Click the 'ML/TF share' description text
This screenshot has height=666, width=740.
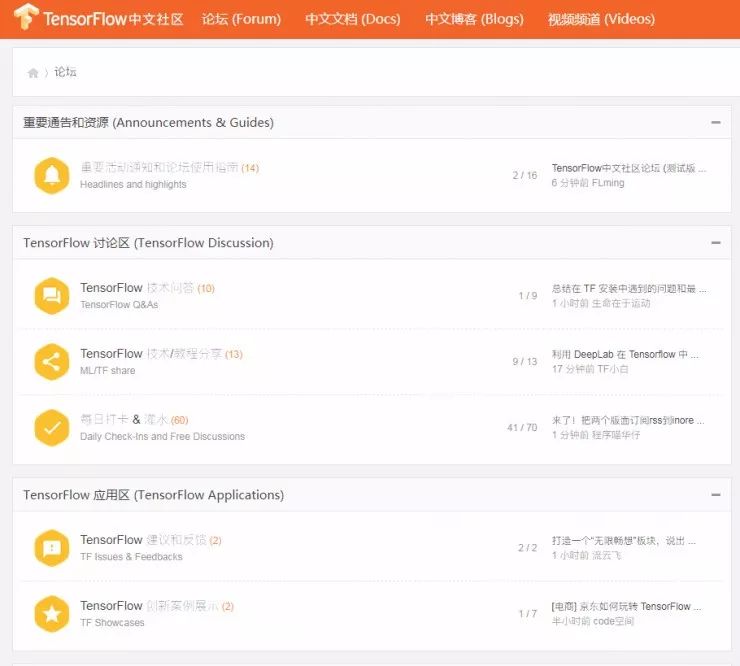108,371
